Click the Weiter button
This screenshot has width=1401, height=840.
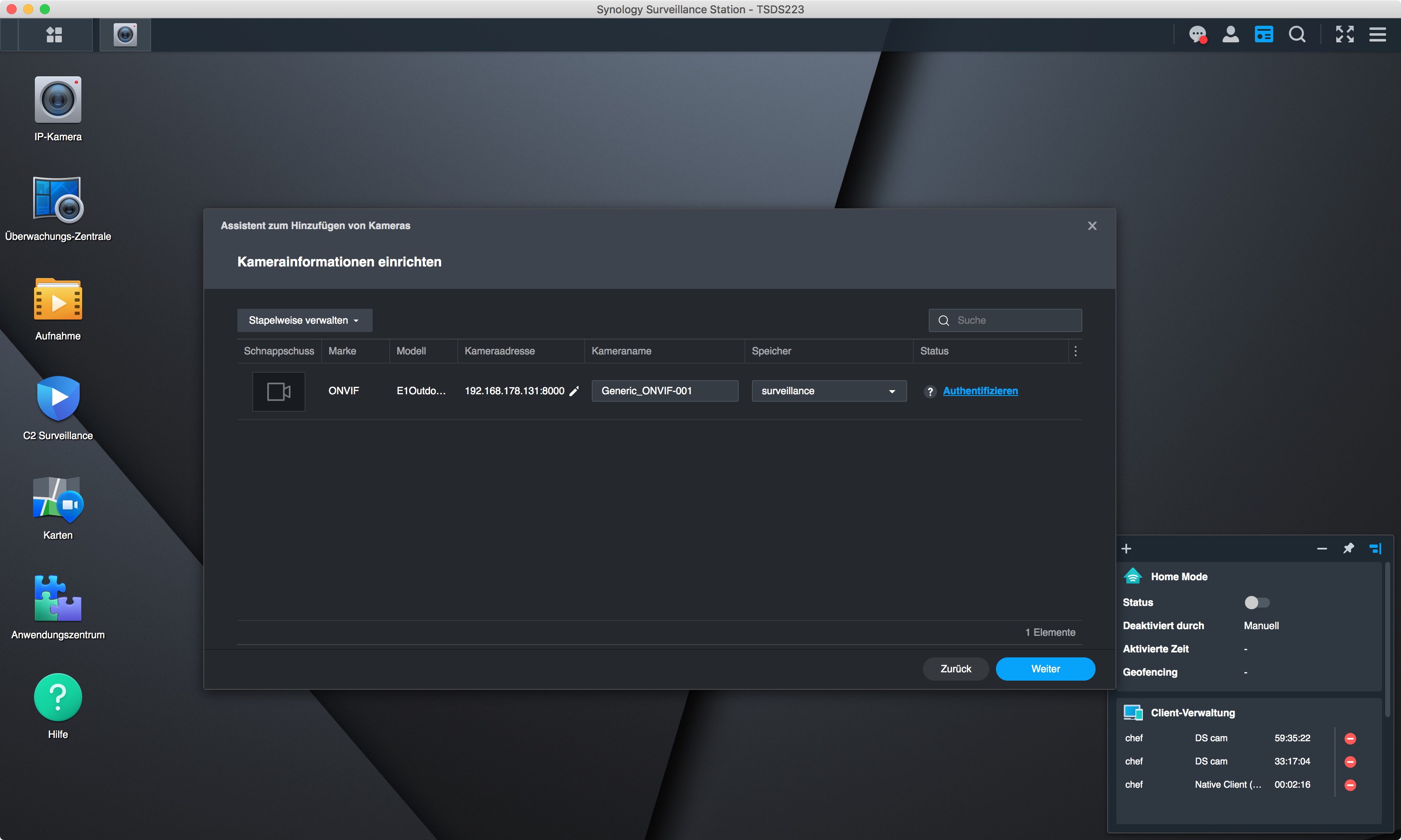(1045, 669)
